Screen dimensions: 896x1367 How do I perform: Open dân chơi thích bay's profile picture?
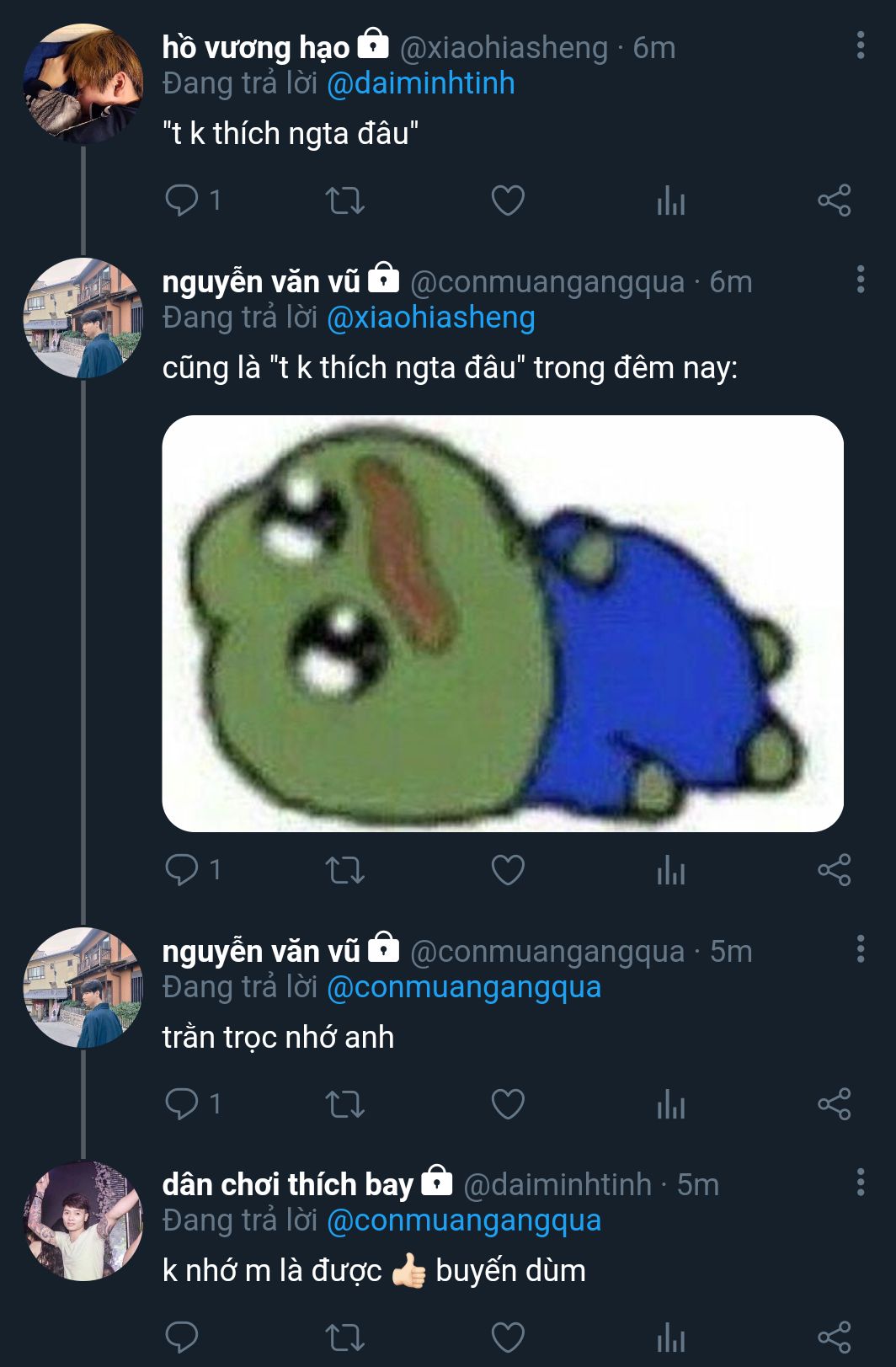coord(83,1220)
